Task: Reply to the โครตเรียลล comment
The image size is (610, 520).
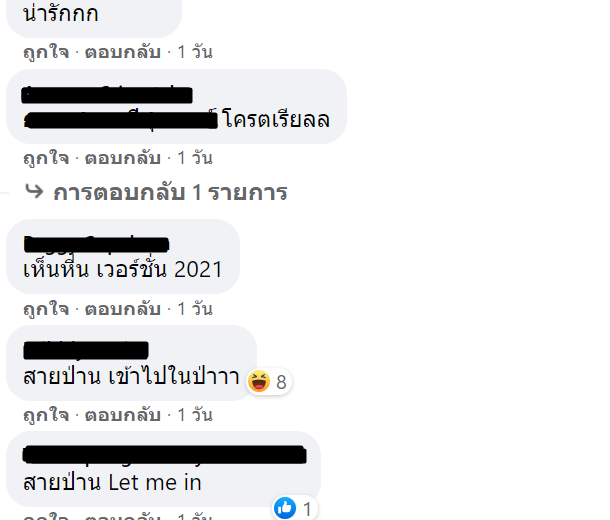Action: pos(123,158)
